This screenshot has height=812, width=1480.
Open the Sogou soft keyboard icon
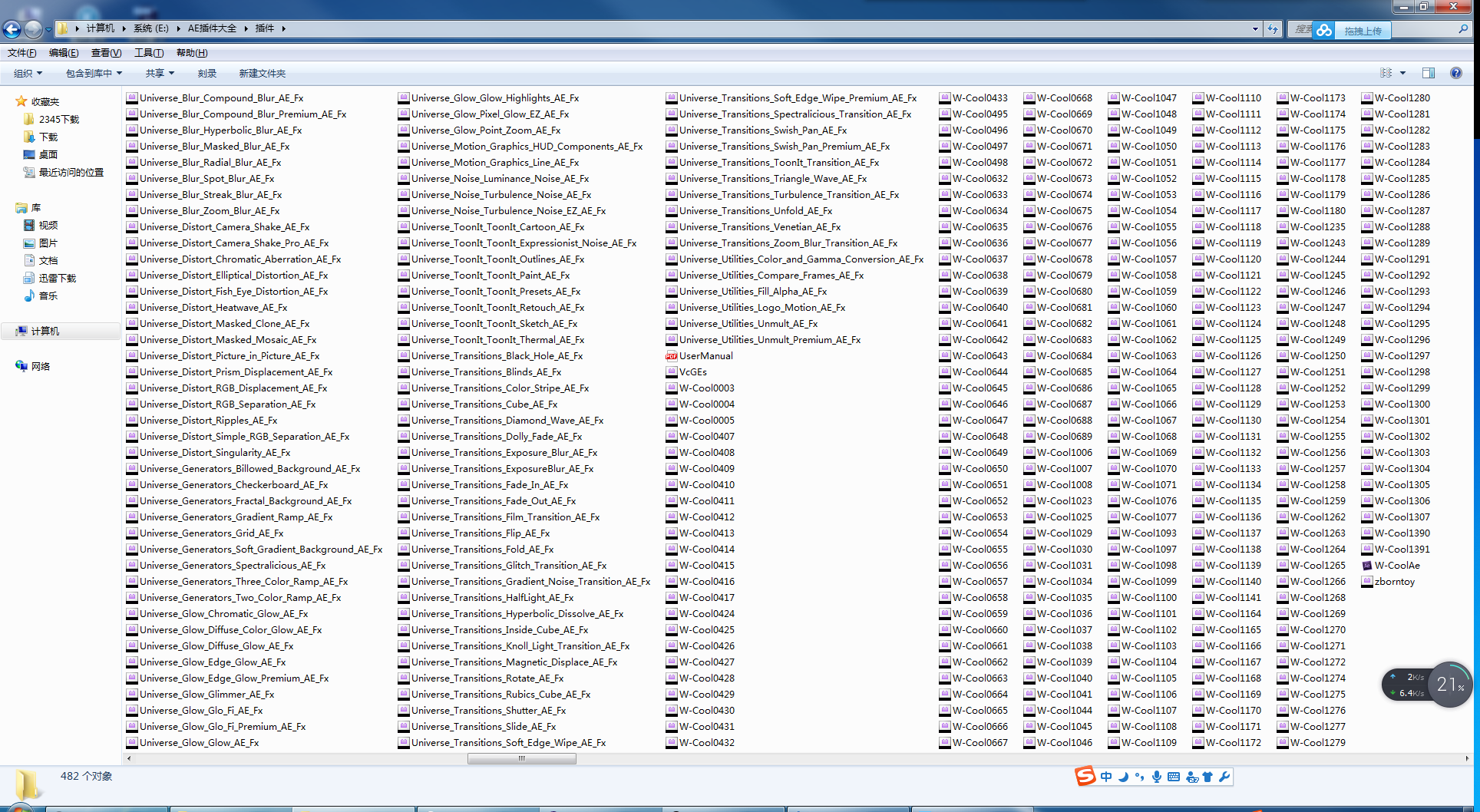click(x=1173, y=777)
